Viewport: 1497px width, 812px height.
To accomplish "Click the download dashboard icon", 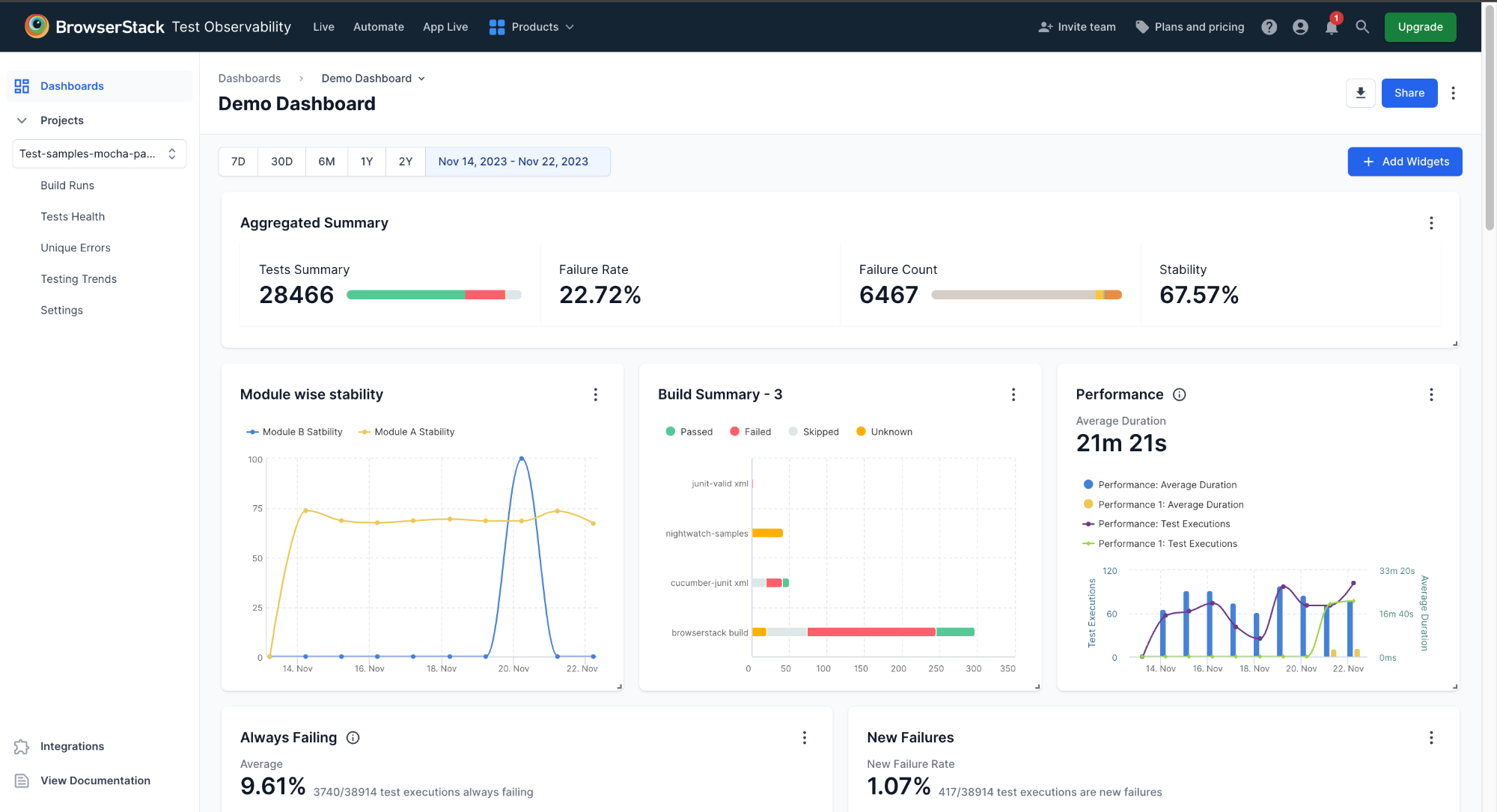I will pos(1360,93).
